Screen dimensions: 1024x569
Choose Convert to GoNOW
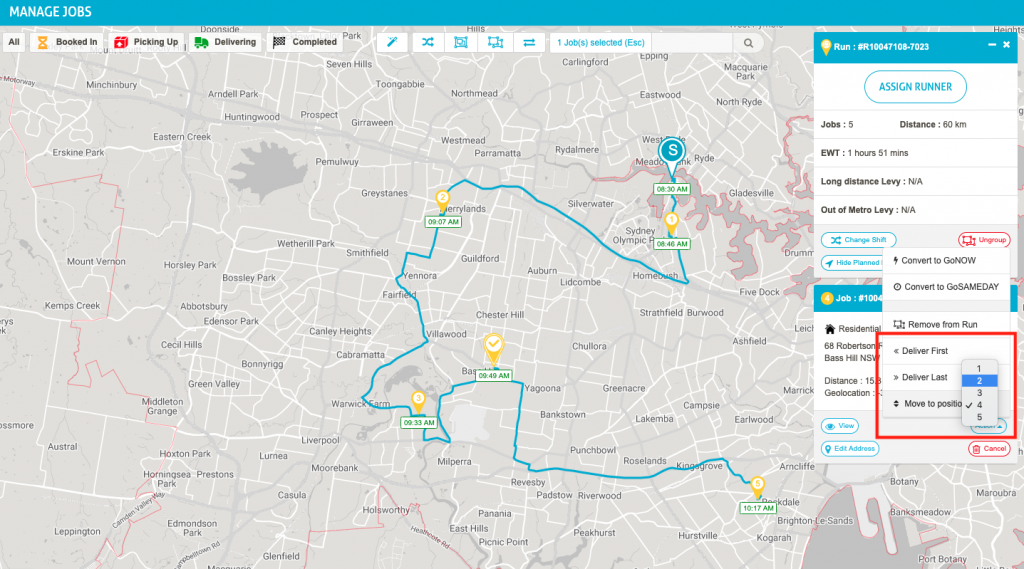tap(946, 261)
